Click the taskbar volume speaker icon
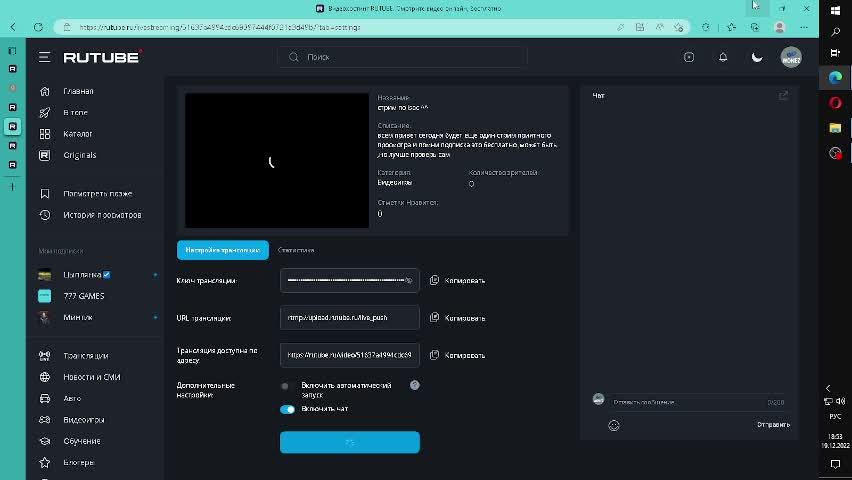This screenshot has height=480, width=852. tap(841, 401)
